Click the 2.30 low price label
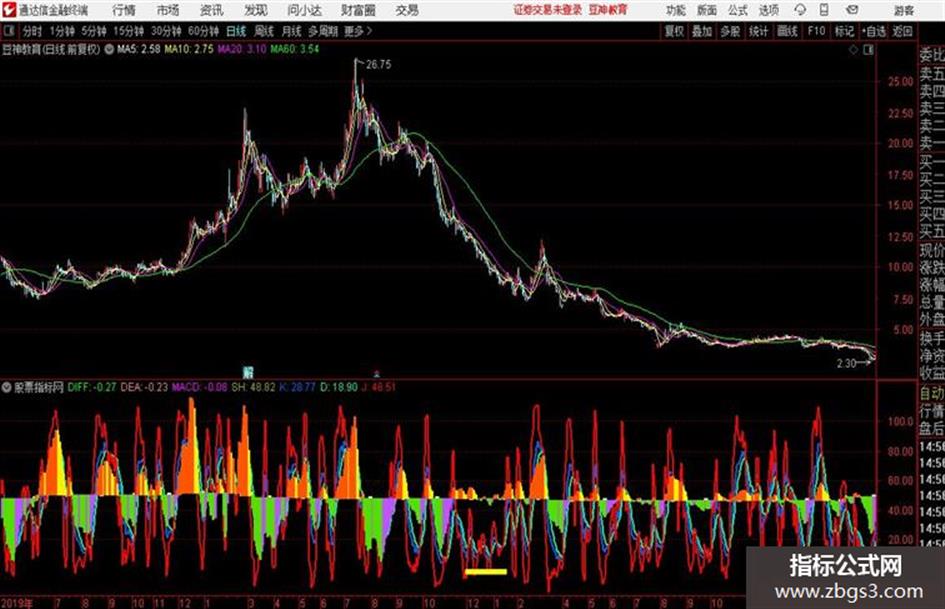The width and height of the screenshot is (945, 609). (846, 363)
